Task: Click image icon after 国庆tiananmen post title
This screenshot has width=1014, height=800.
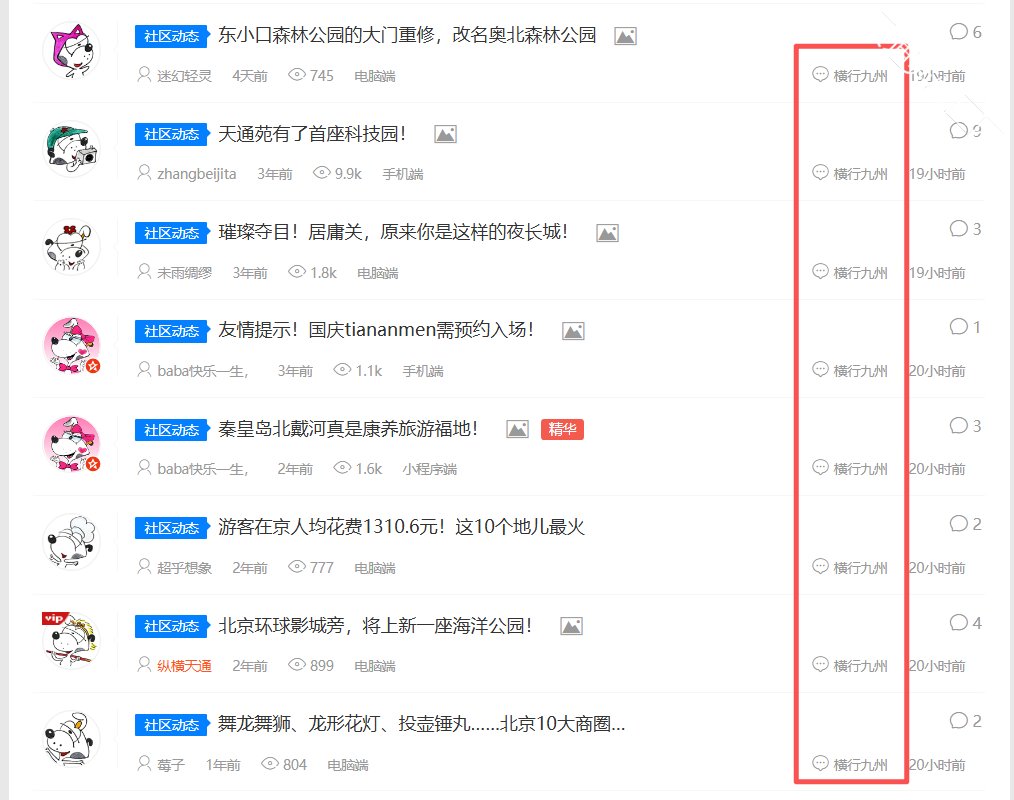Action: click(x=573, y=331)
